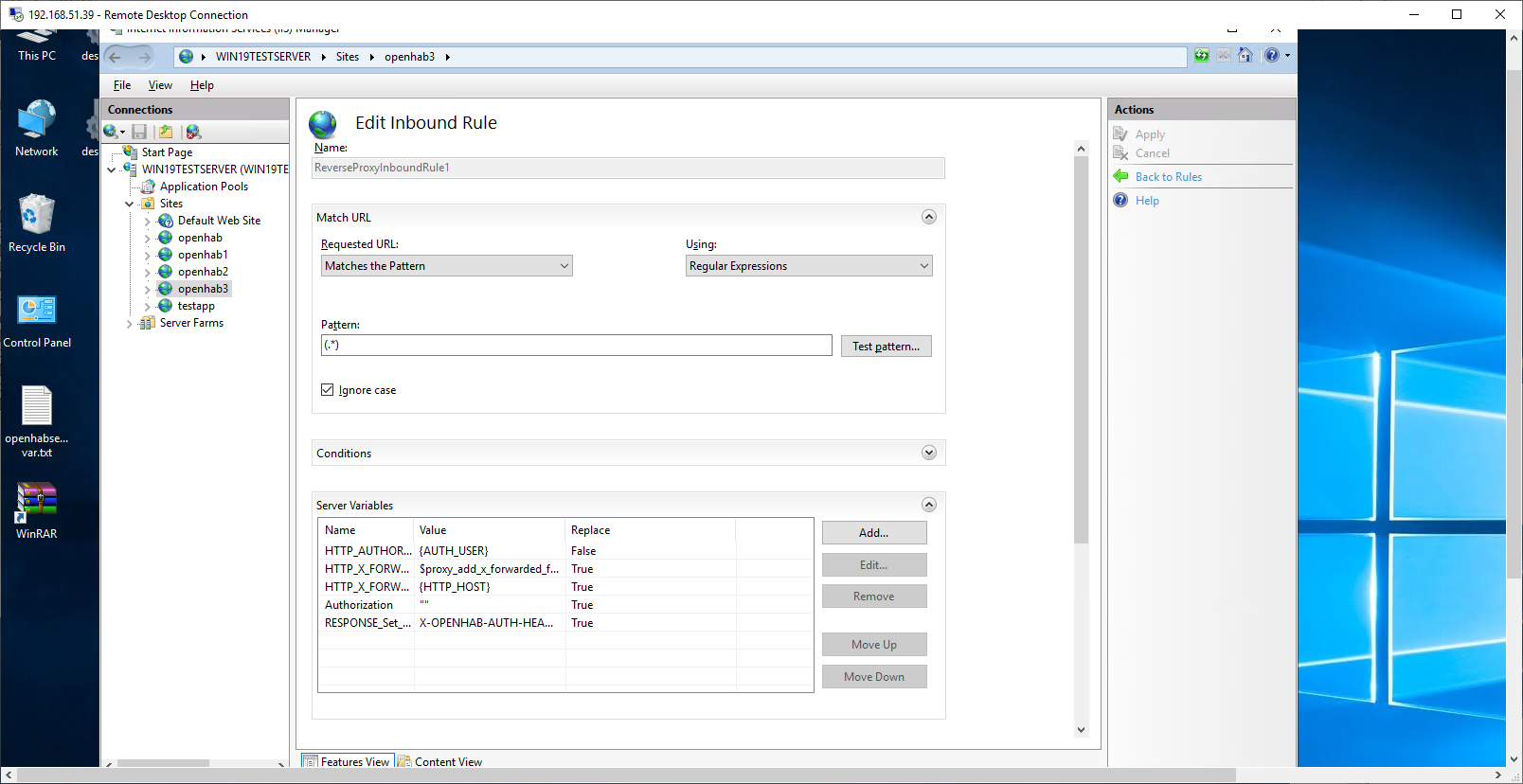Toggle the Ignore case checkbox
1523x784 pixels.
point(328,390)
